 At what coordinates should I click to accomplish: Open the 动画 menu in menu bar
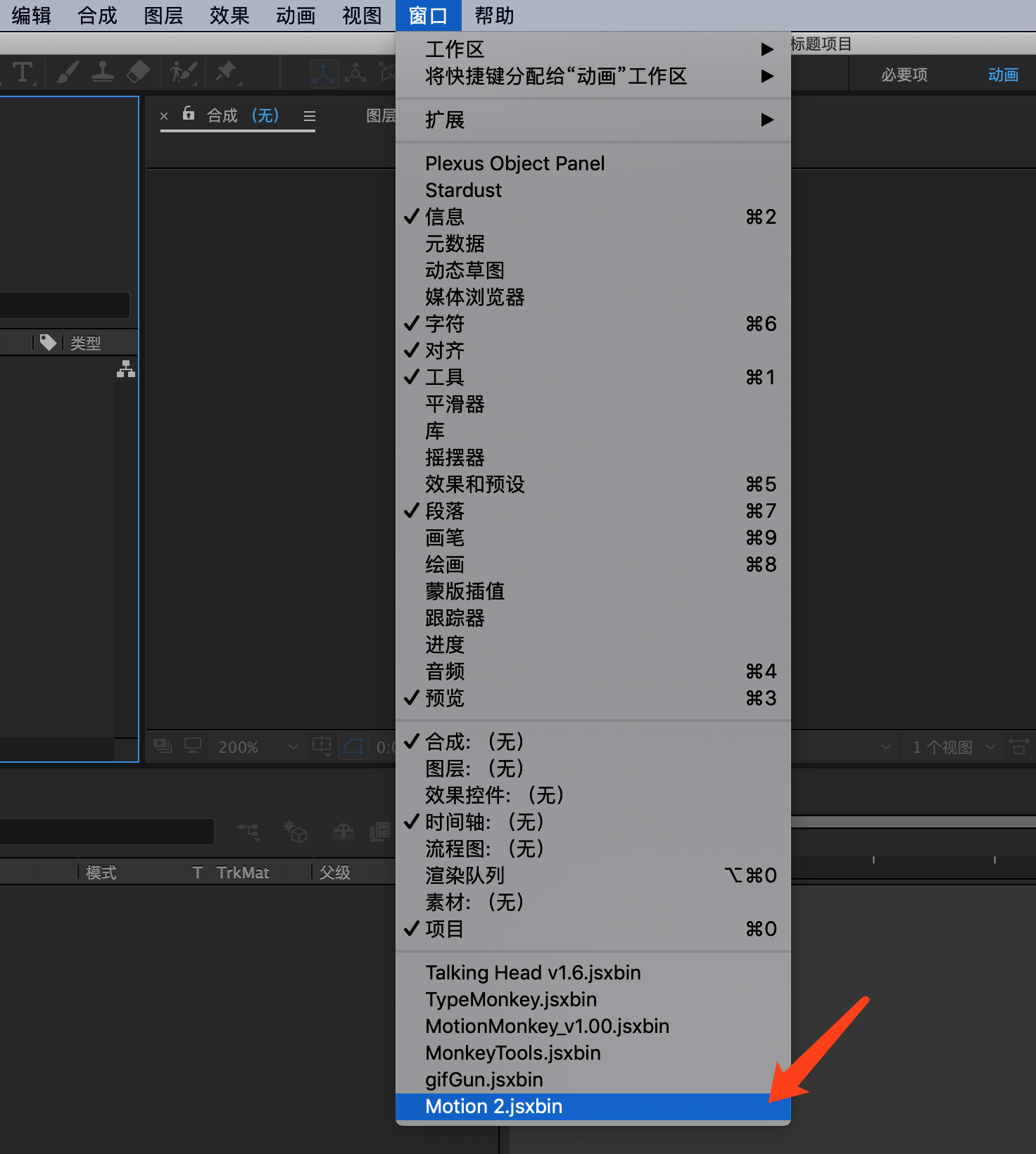[x=296, y=15]
